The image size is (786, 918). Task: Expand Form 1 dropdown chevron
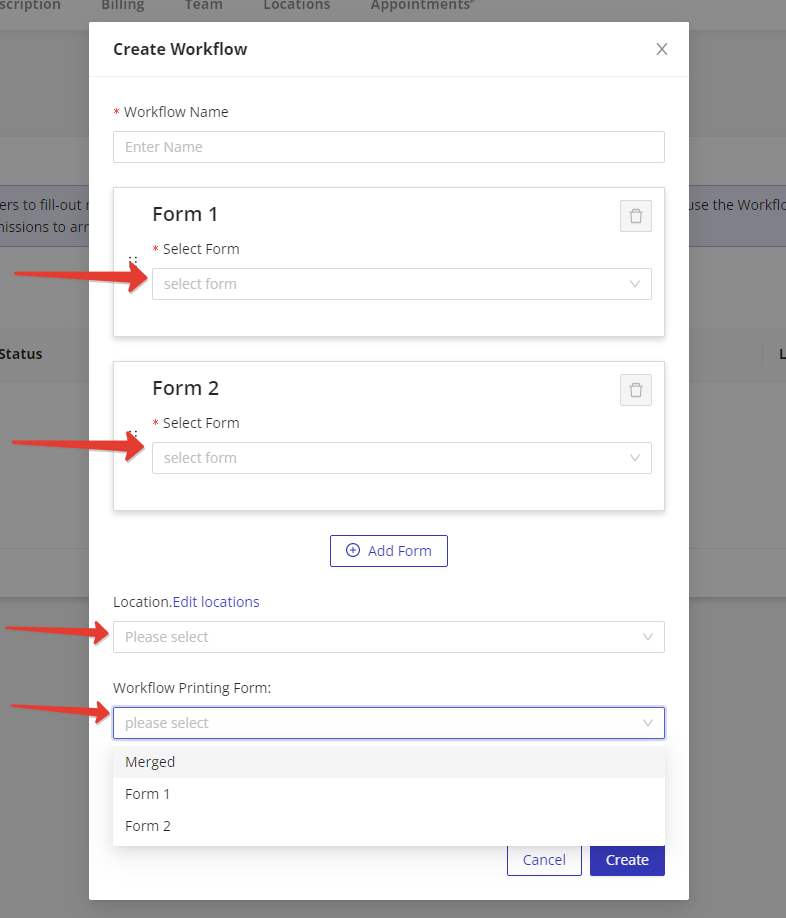634,284
